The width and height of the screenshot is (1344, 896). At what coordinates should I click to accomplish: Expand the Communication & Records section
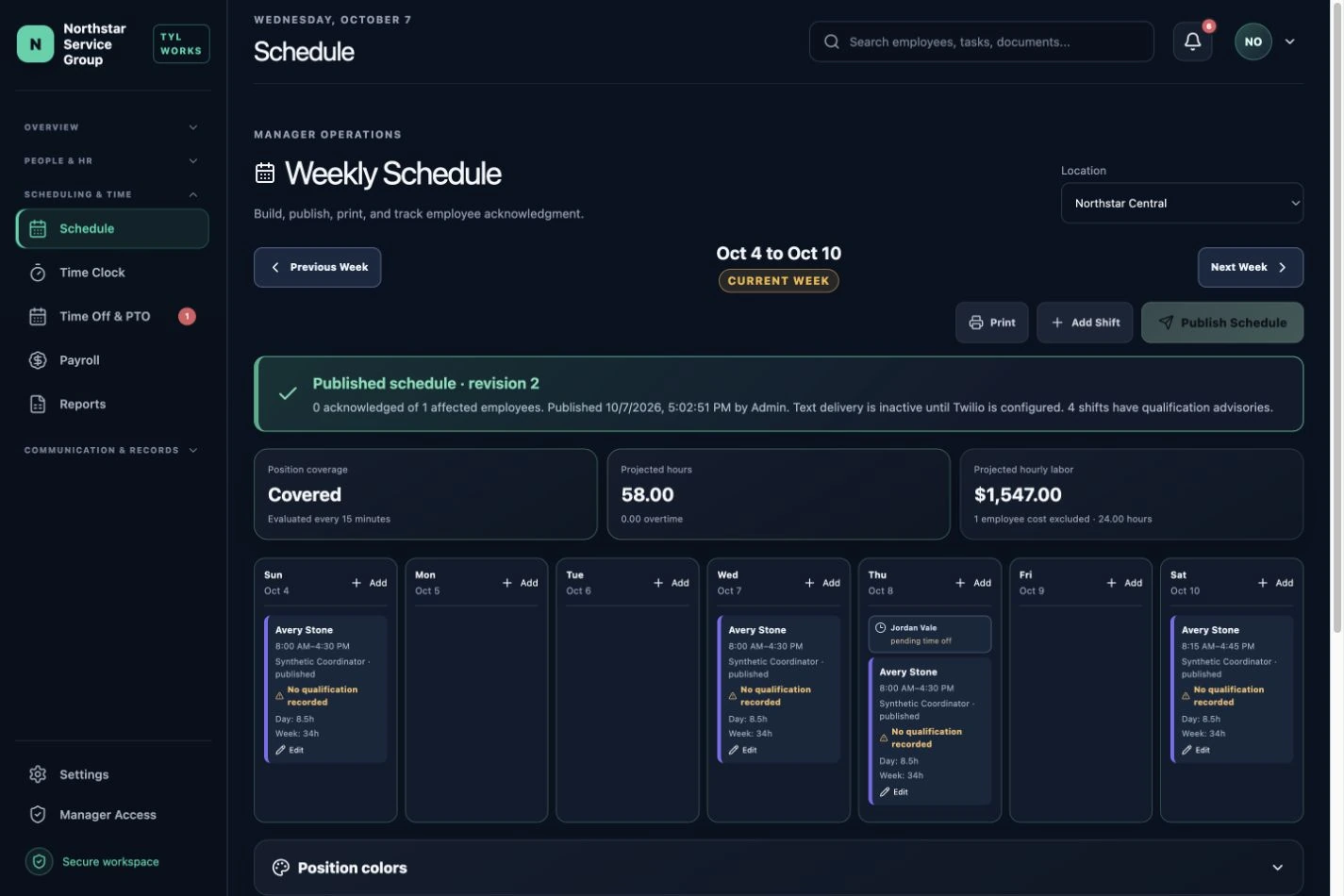point(112,451)
